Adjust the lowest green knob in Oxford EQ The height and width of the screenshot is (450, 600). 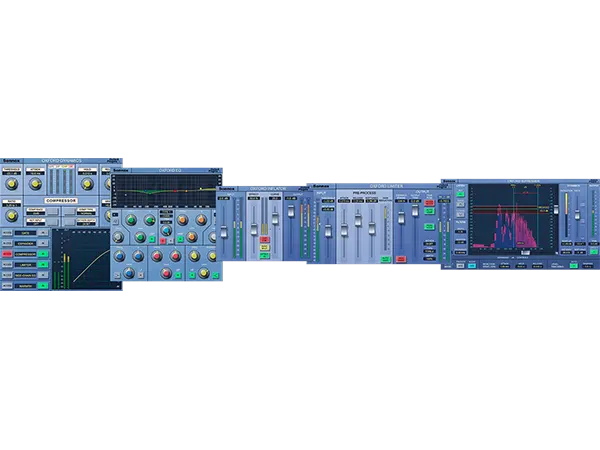click(140, 237)
